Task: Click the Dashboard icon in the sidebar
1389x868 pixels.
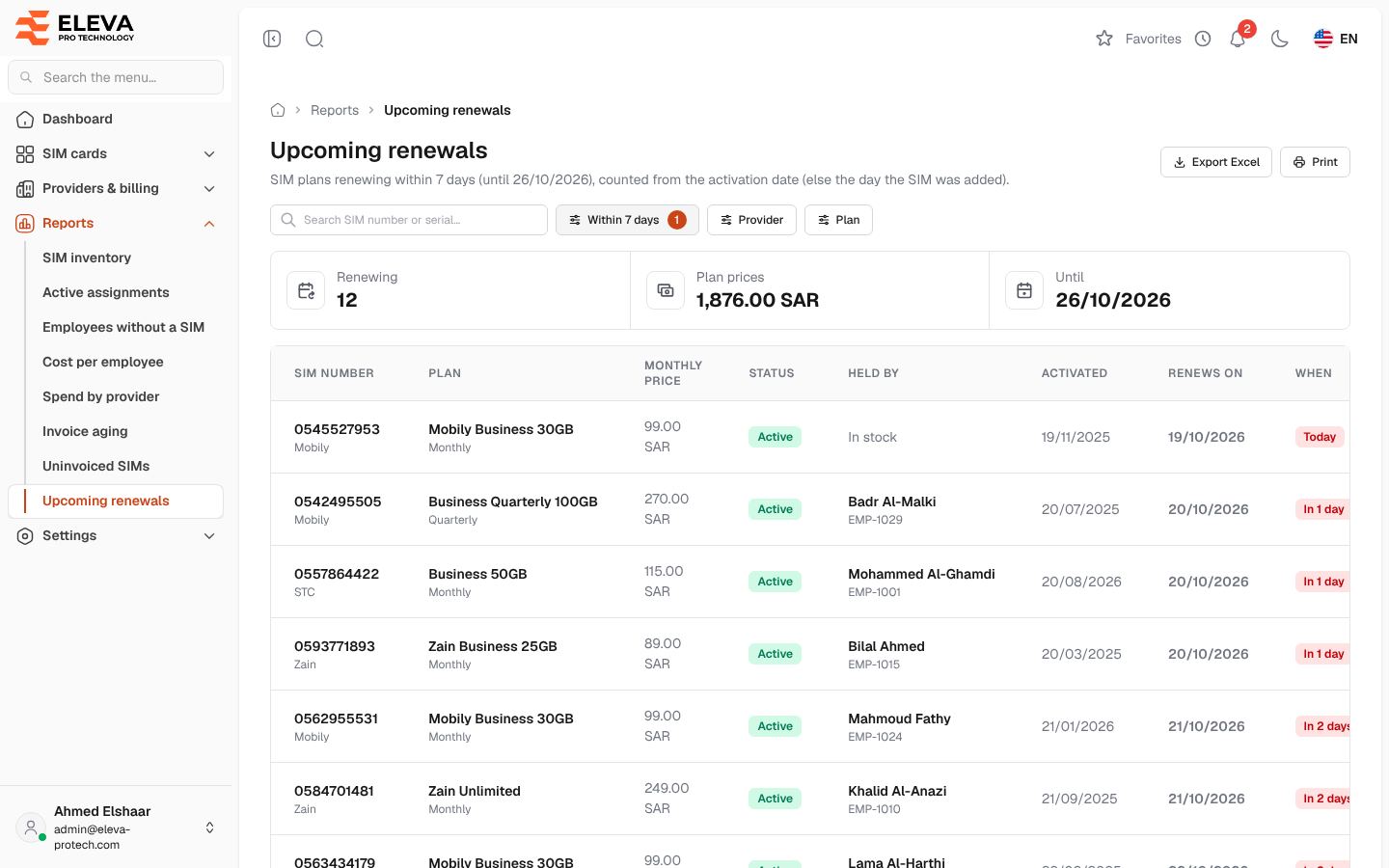Action: 25,119
